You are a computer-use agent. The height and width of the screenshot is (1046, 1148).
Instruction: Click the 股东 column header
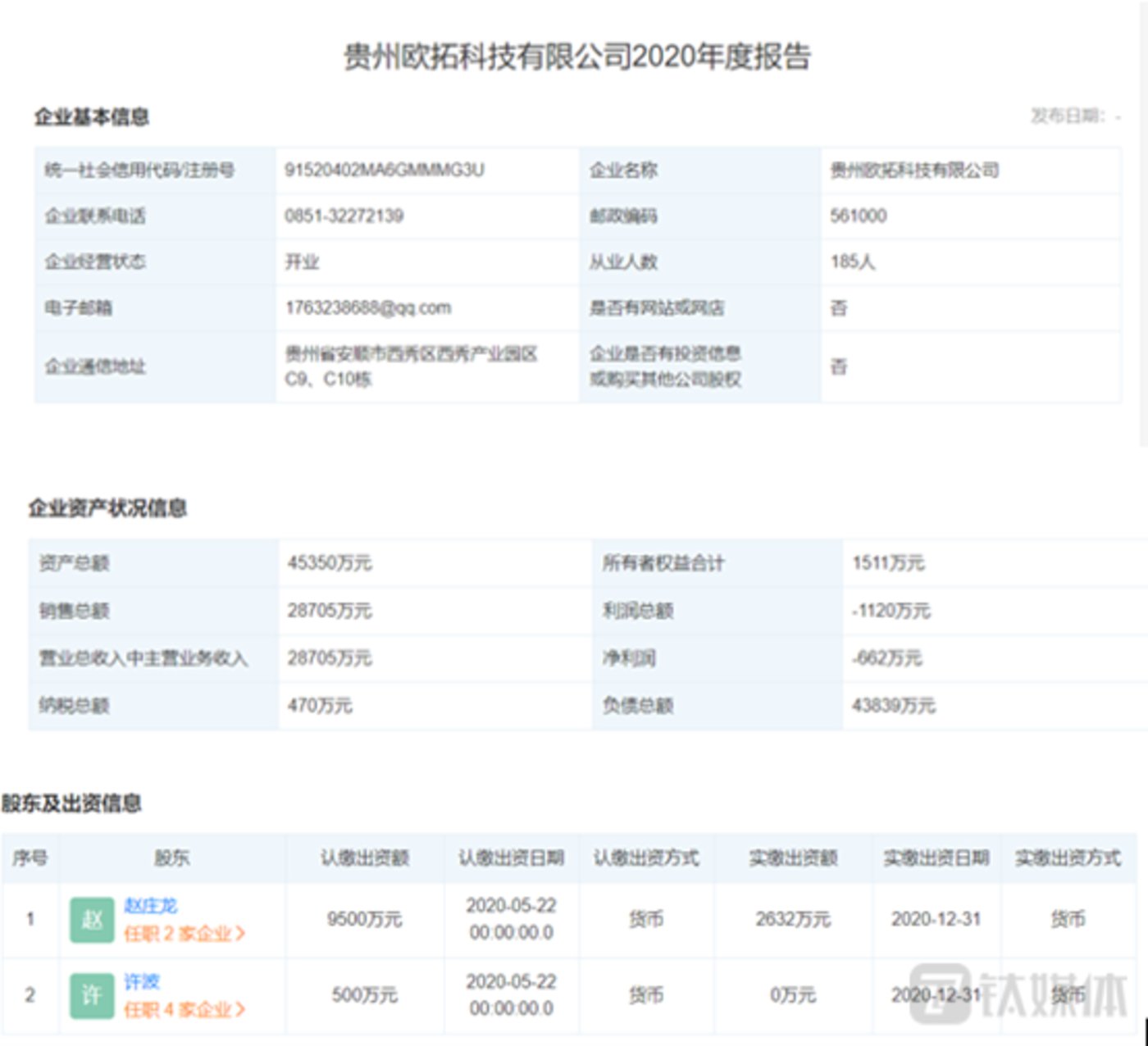point(171,858)
